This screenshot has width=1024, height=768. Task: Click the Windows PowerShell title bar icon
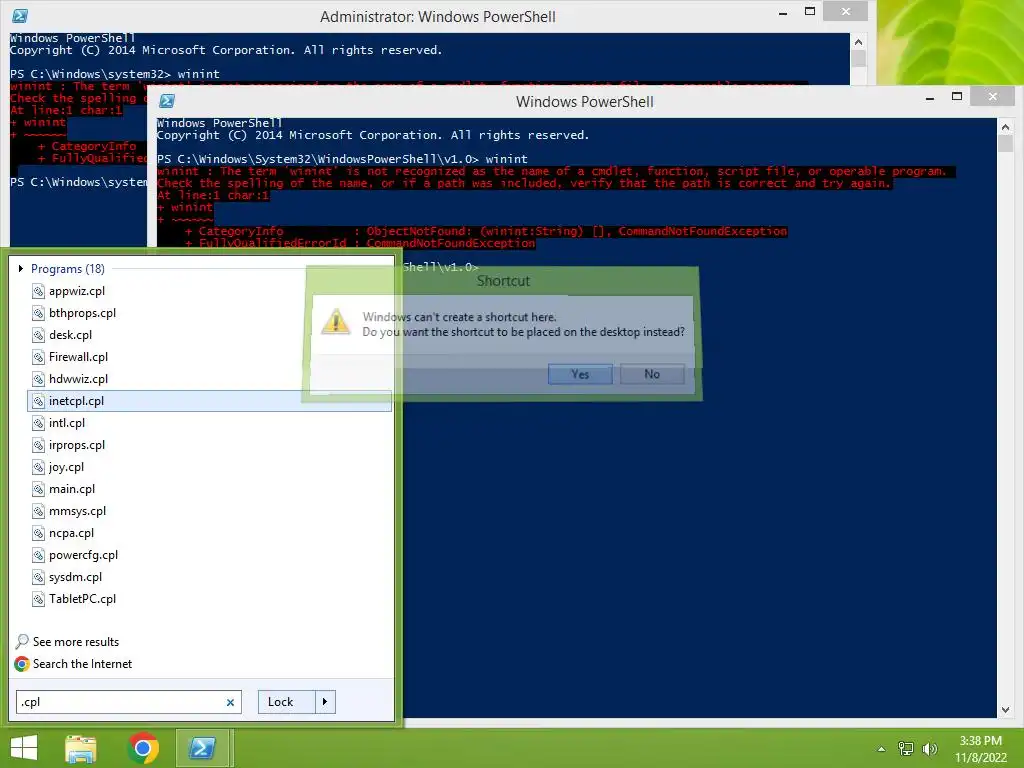(167, 101)
